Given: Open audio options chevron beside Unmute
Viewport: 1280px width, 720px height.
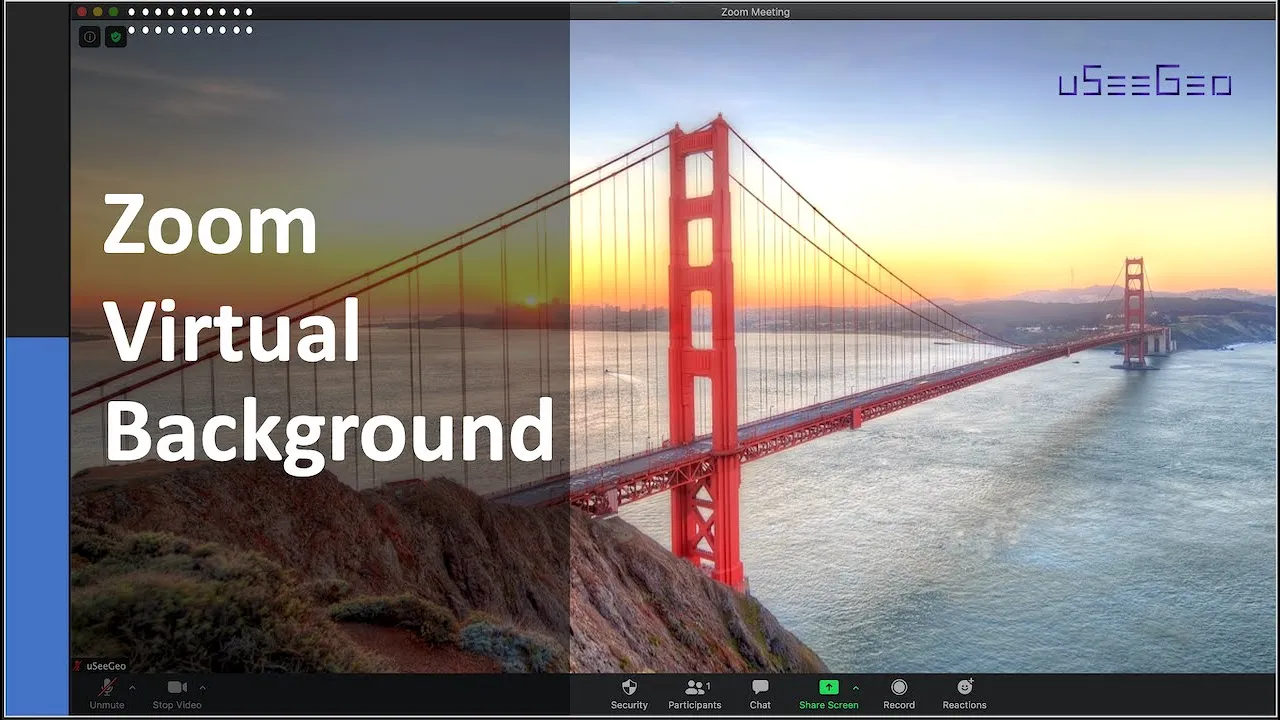Looking at the screenshot, I should [133, 688].
